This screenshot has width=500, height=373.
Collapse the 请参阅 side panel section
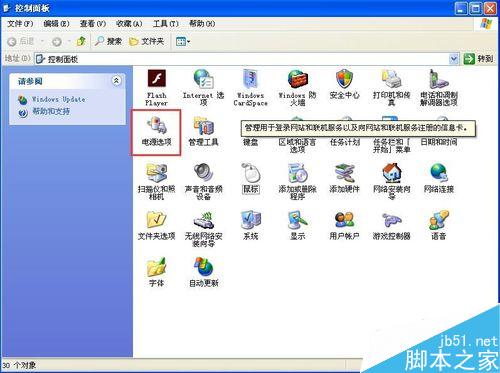point(116,81)
